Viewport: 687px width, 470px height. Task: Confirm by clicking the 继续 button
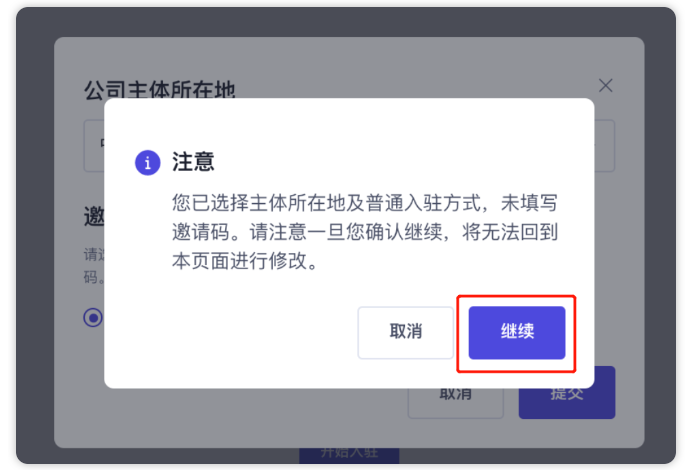point(517,333)
